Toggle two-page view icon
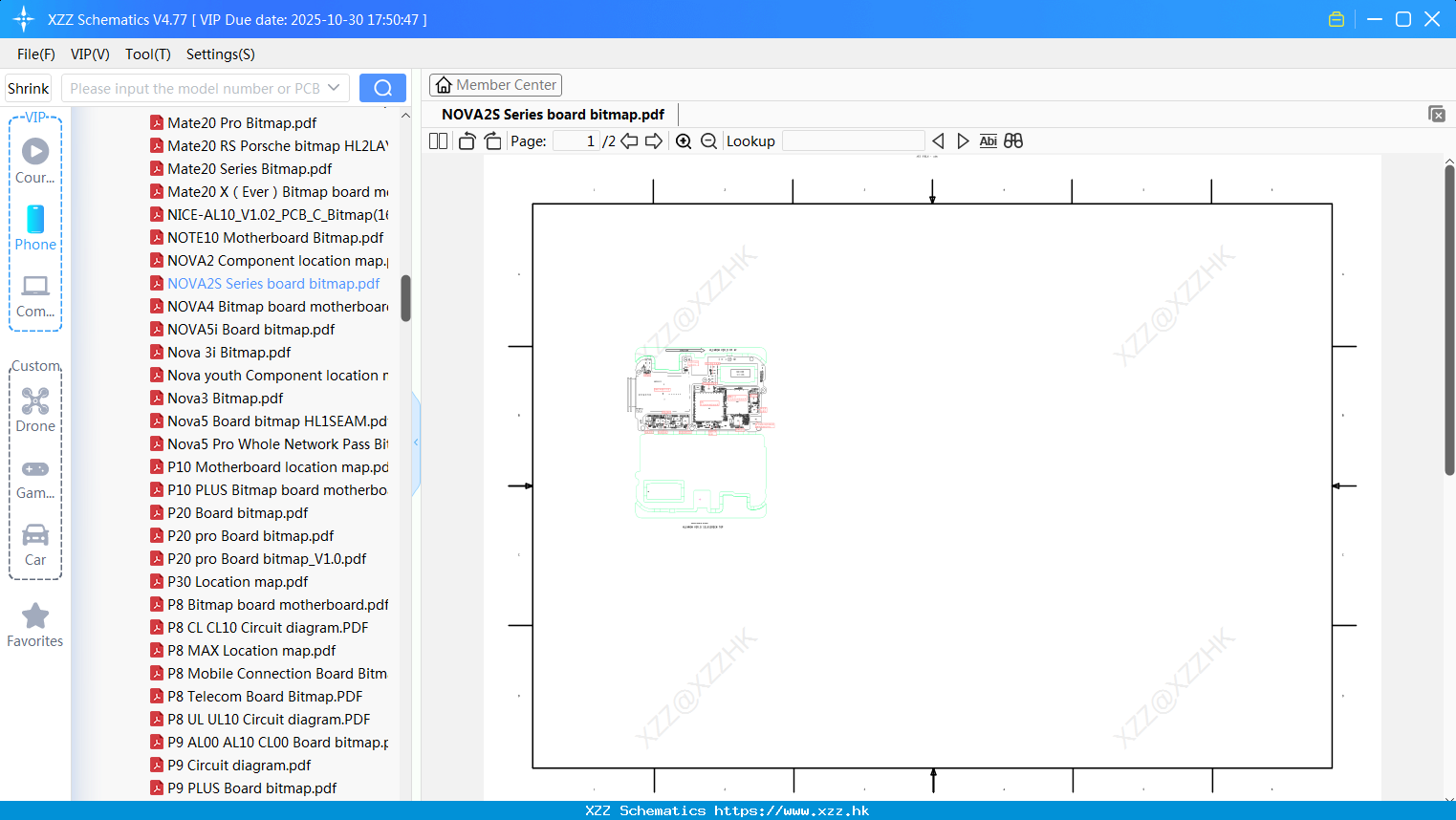 [x=438, y=140]
